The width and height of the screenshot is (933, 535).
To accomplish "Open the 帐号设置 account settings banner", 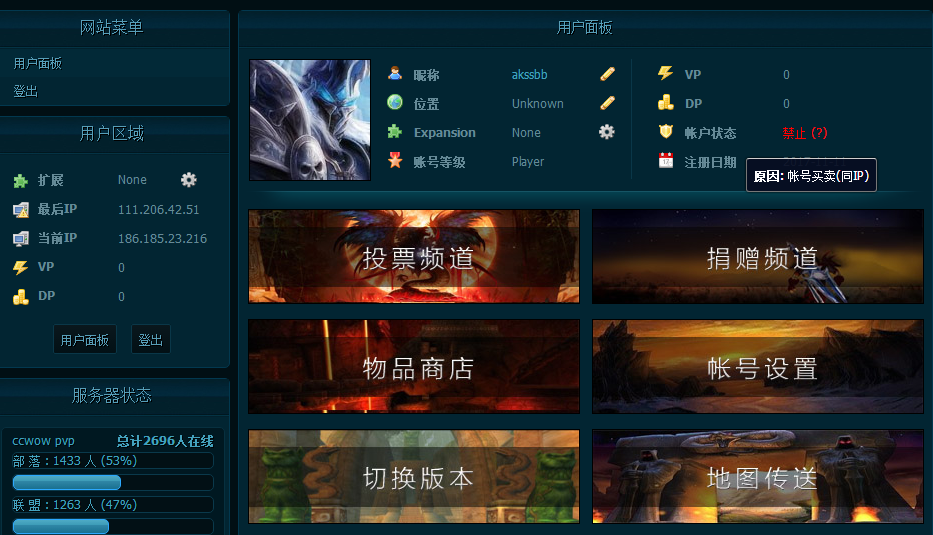I will point(757,366).
